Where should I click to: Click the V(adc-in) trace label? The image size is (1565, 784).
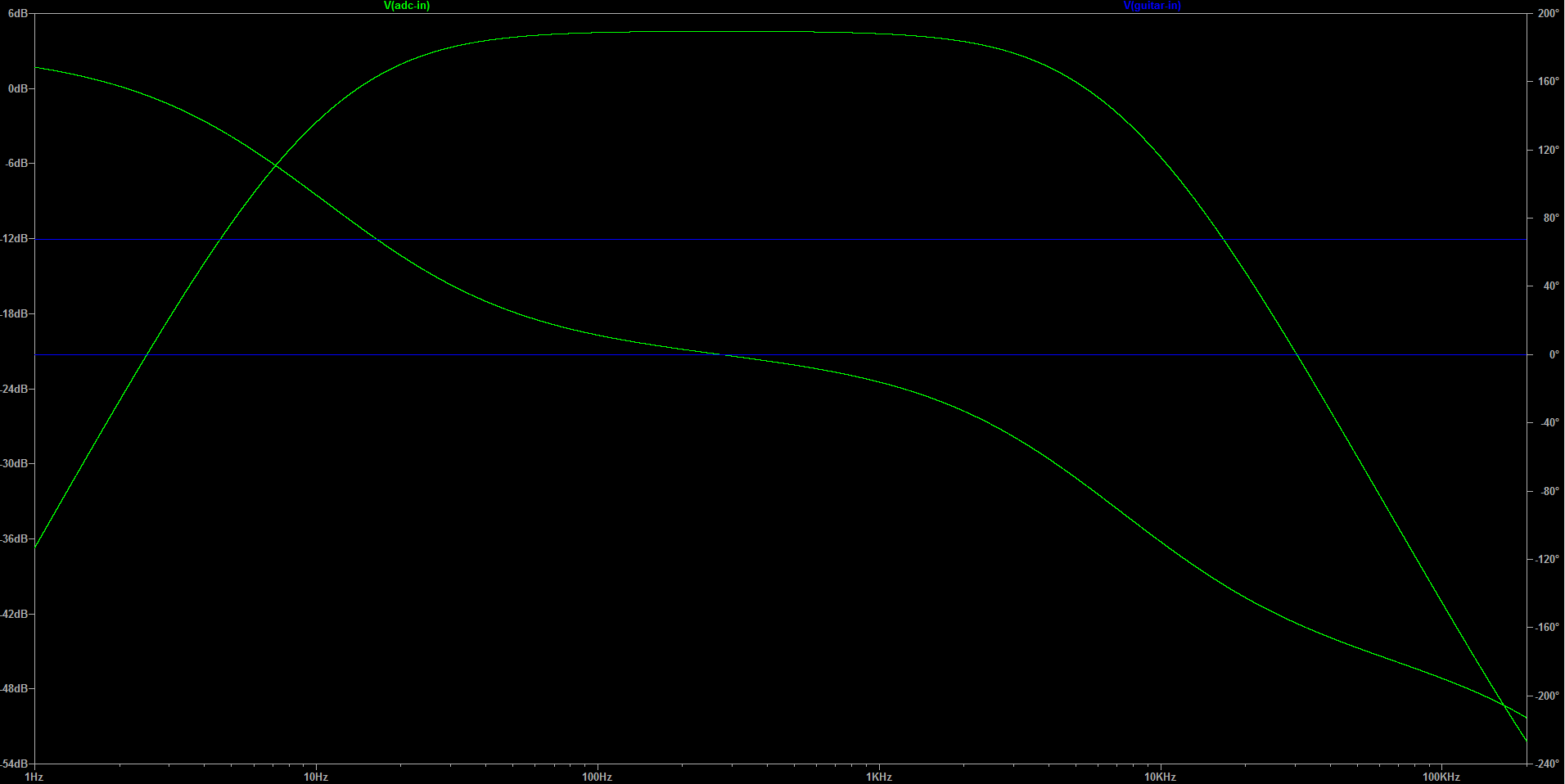[407, 6]
